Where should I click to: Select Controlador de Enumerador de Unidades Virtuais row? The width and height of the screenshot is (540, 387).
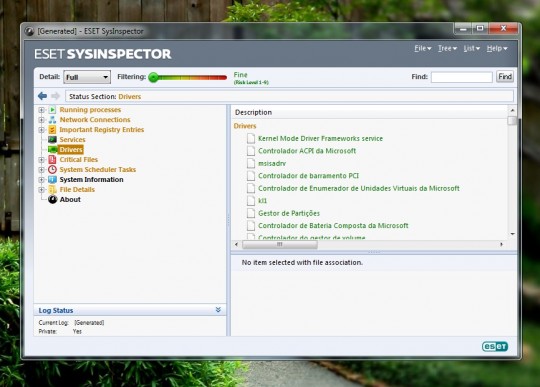coord(359,188)
